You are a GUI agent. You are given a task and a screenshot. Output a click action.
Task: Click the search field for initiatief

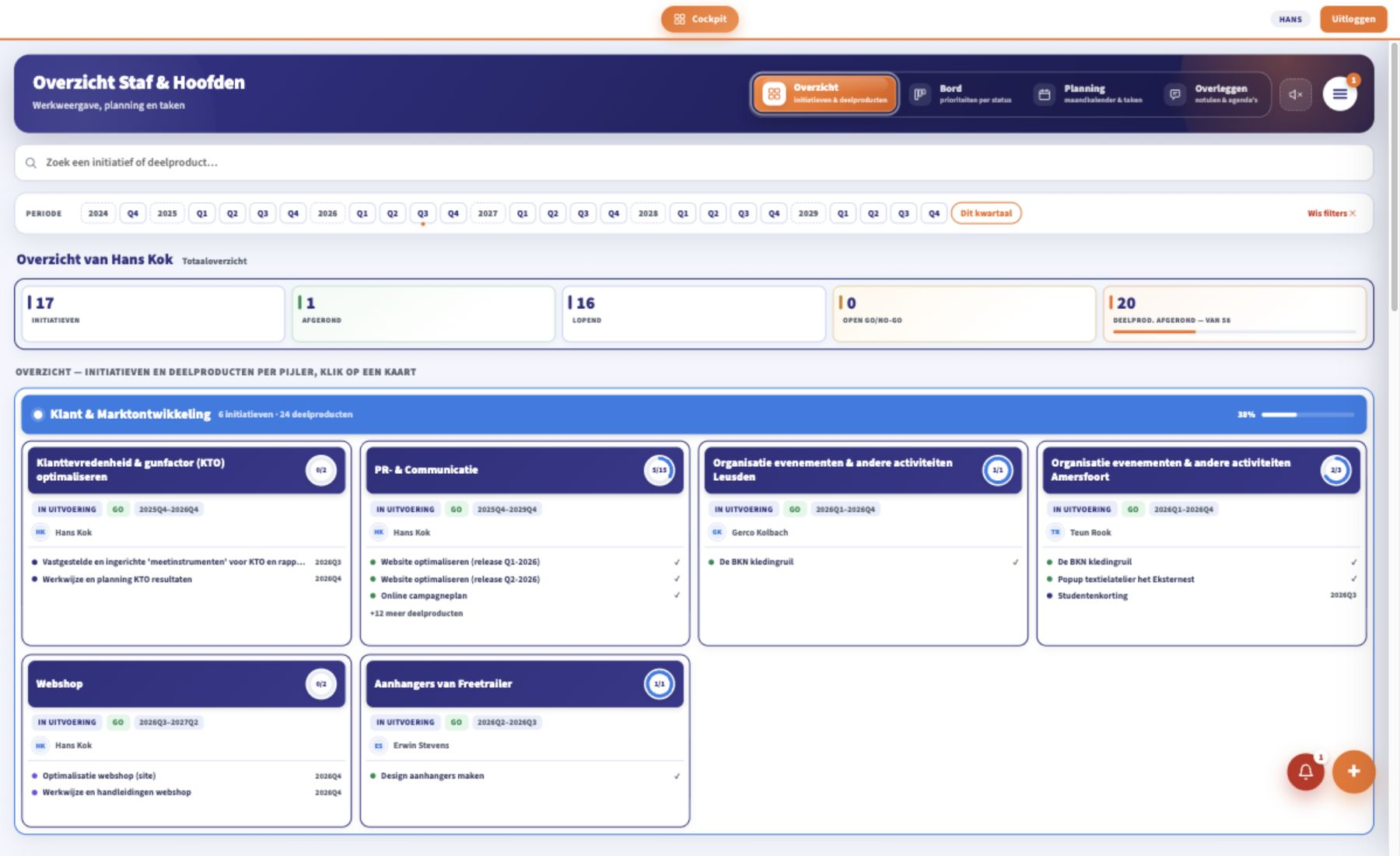[x=694, y=163]
